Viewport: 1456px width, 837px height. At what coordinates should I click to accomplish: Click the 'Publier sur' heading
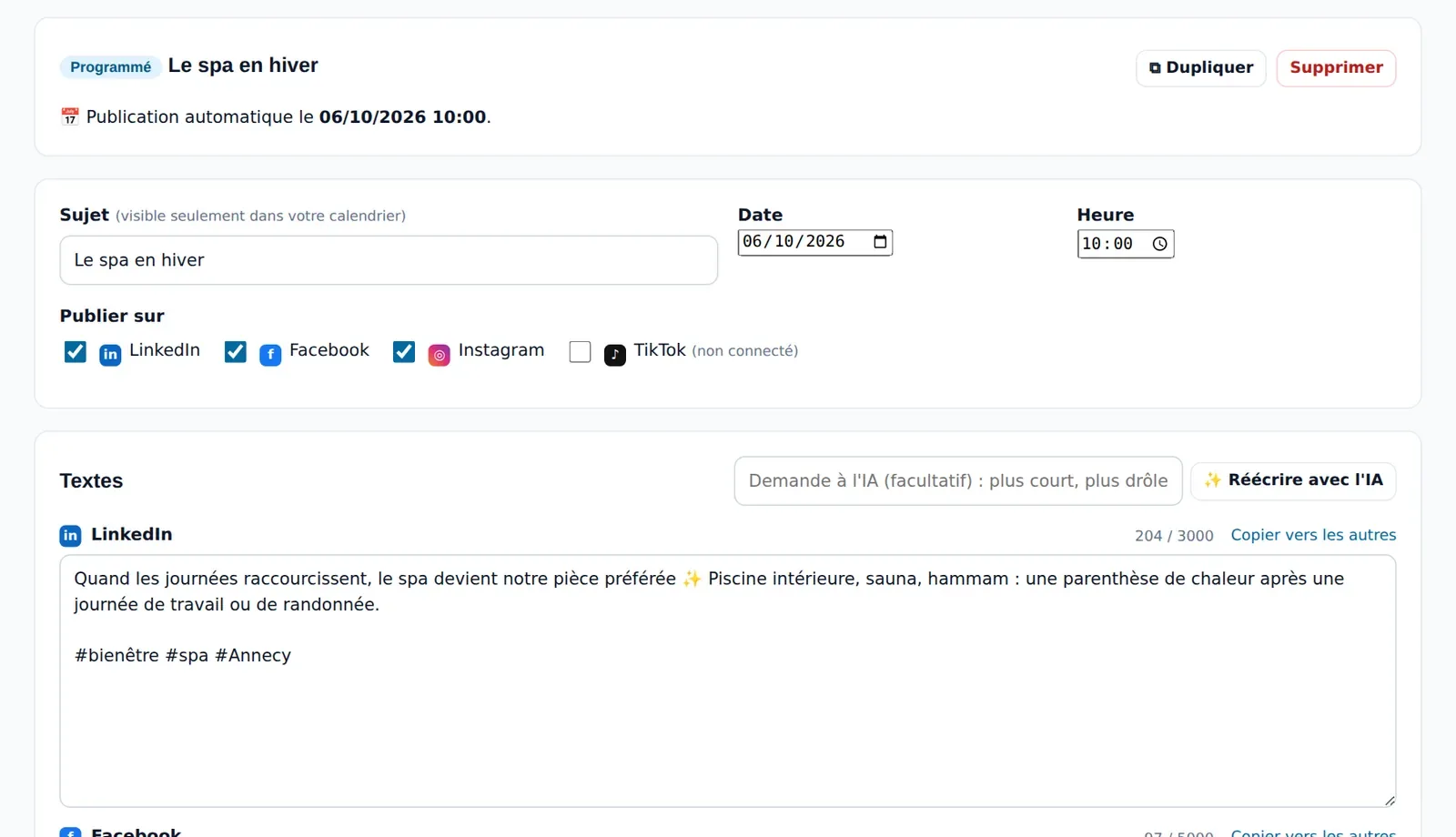(112, 316)
